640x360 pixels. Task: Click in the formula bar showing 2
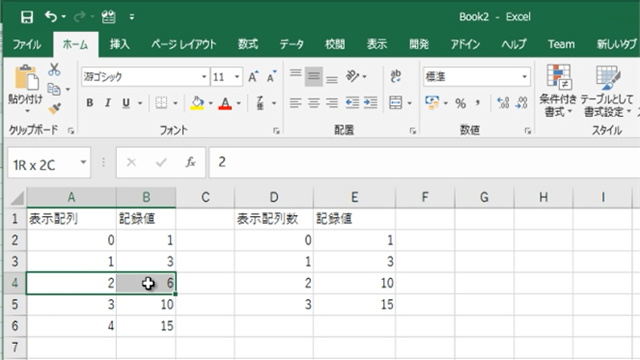tap(424, 162)
